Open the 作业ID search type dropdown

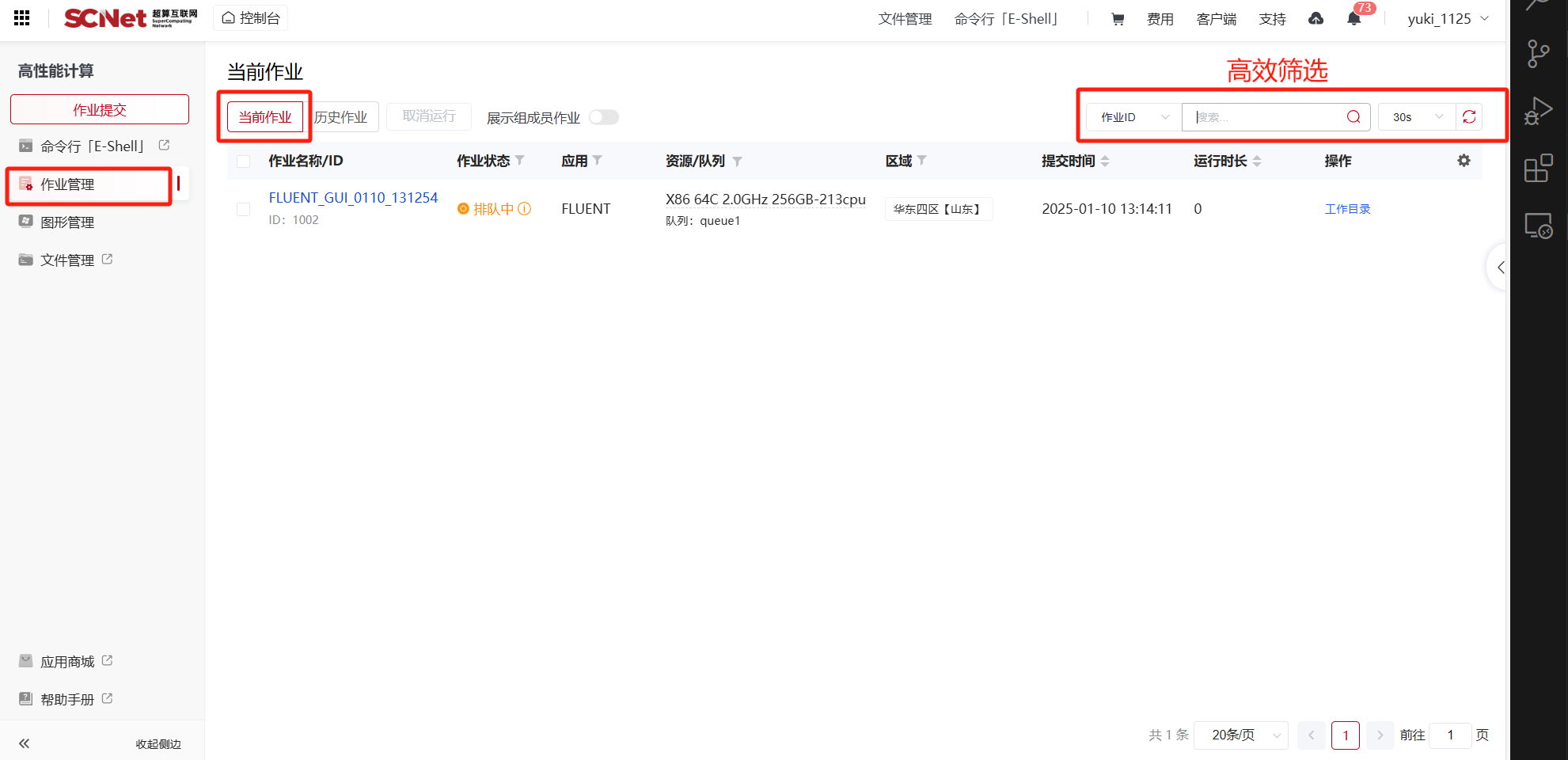coord(1133,117)
